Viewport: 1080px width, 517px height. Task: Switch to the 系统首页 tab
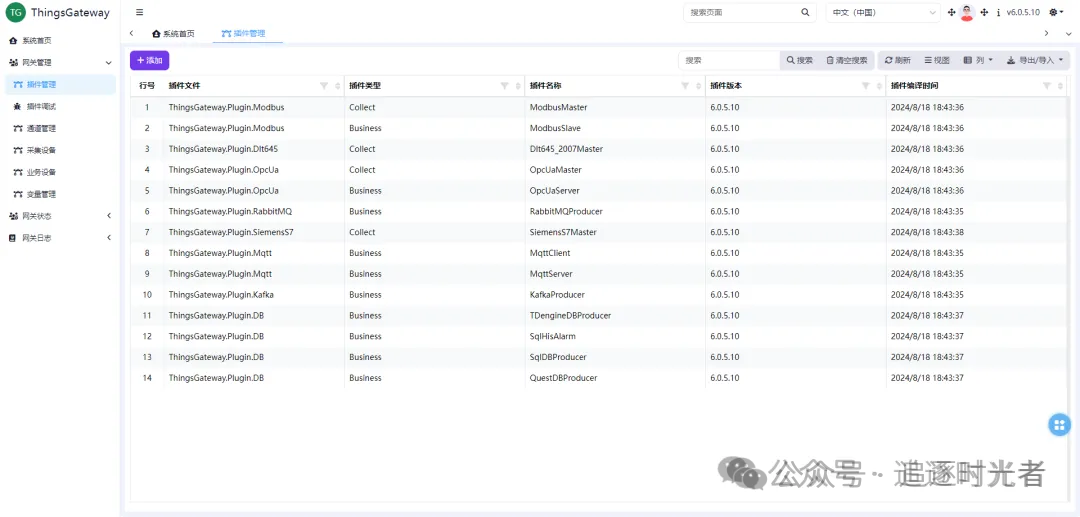pos(174,34)
